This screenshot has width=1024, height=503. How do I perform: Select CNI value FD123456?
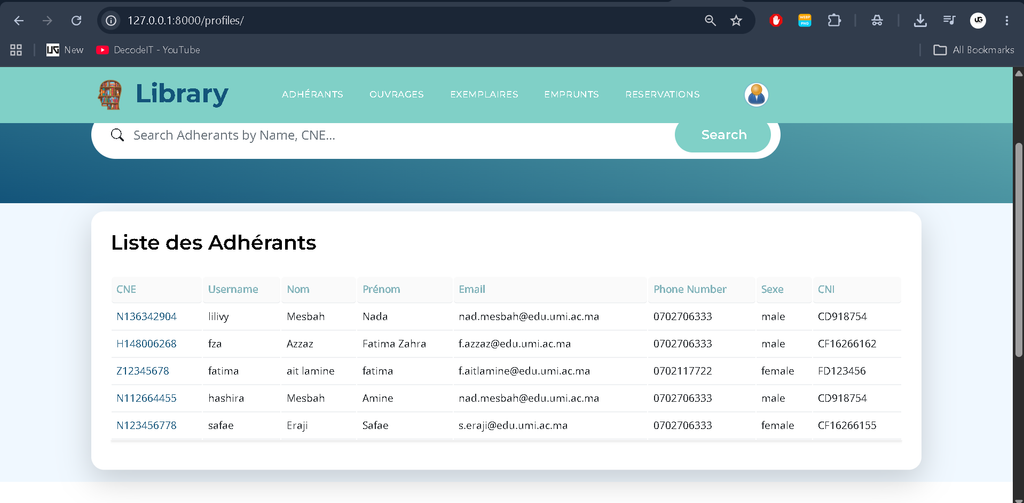842,371
